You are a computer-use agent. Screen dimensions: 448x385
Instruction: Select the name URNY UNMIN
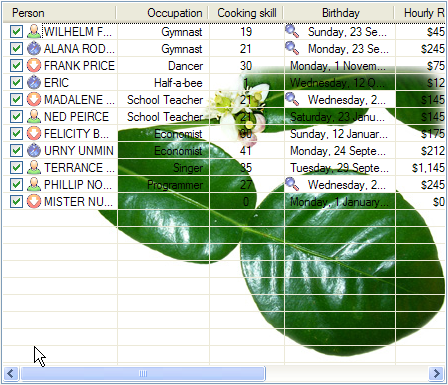tap(79, 151)
